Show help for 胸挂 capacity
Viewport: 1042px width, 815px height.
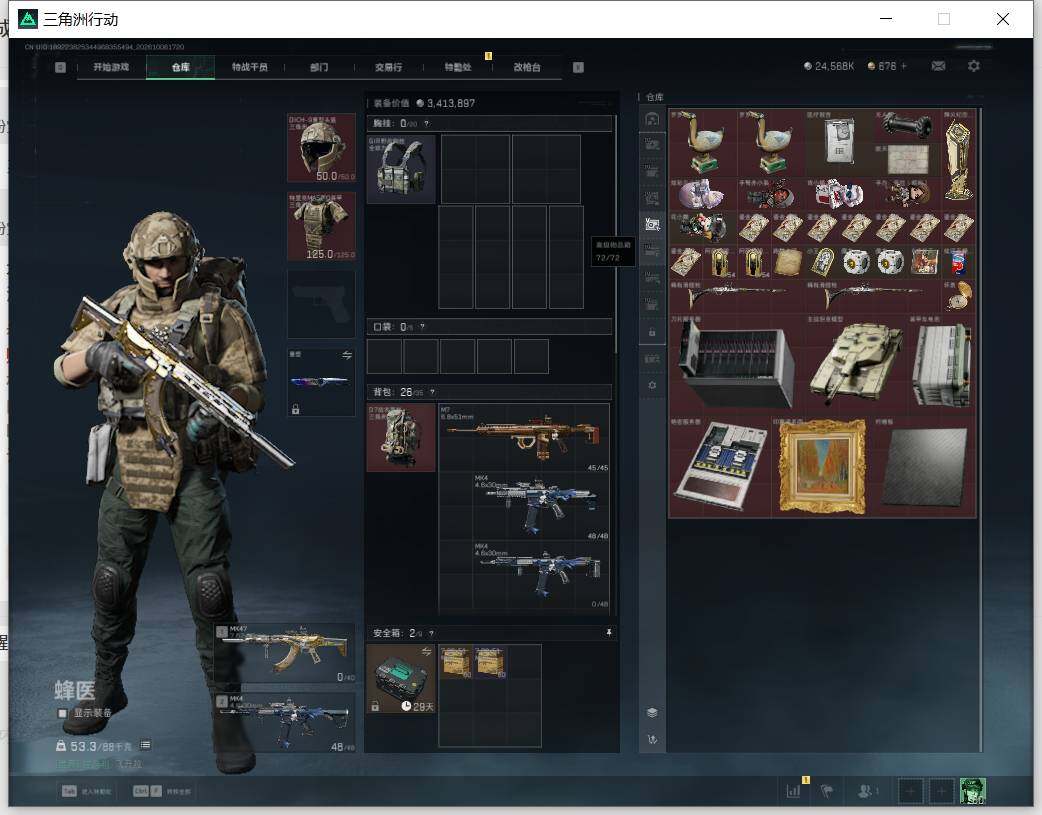pyautogui.click(x=427, y=124)
